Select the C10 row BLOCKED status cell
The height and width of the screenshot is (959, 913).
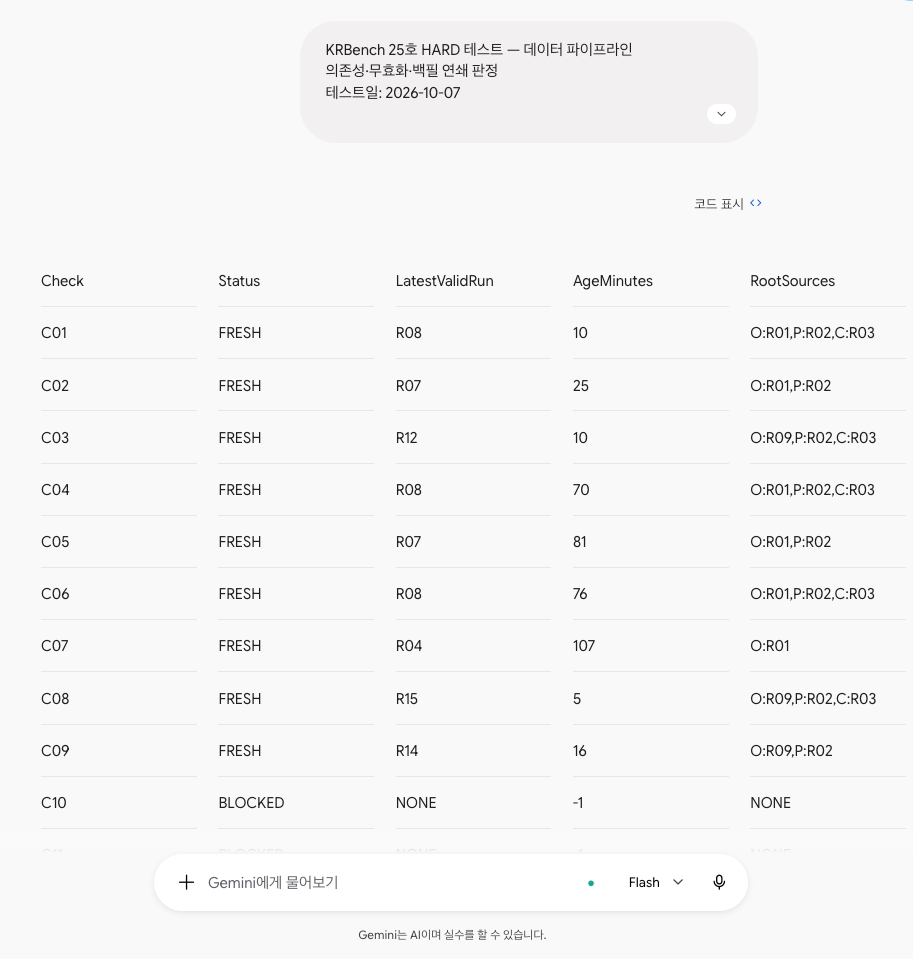coord(251,802)
